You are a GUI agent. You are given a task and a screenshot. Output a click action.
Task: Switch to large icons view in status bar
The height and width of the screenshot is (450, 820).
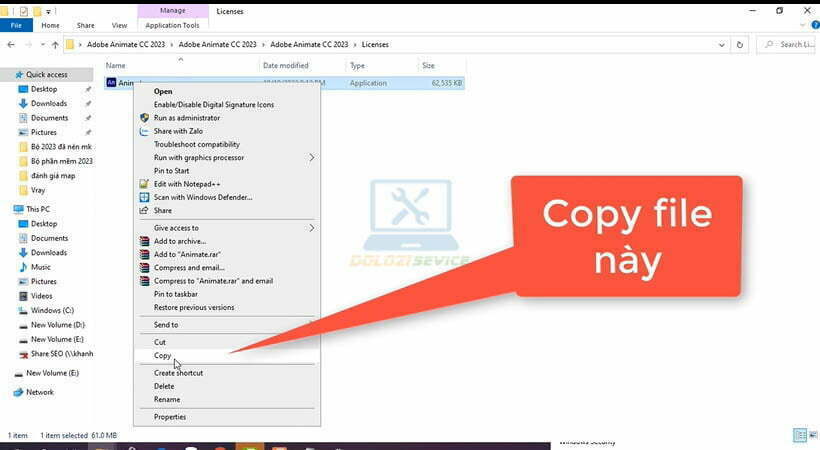pyautogui.click(x=811, y=436)
